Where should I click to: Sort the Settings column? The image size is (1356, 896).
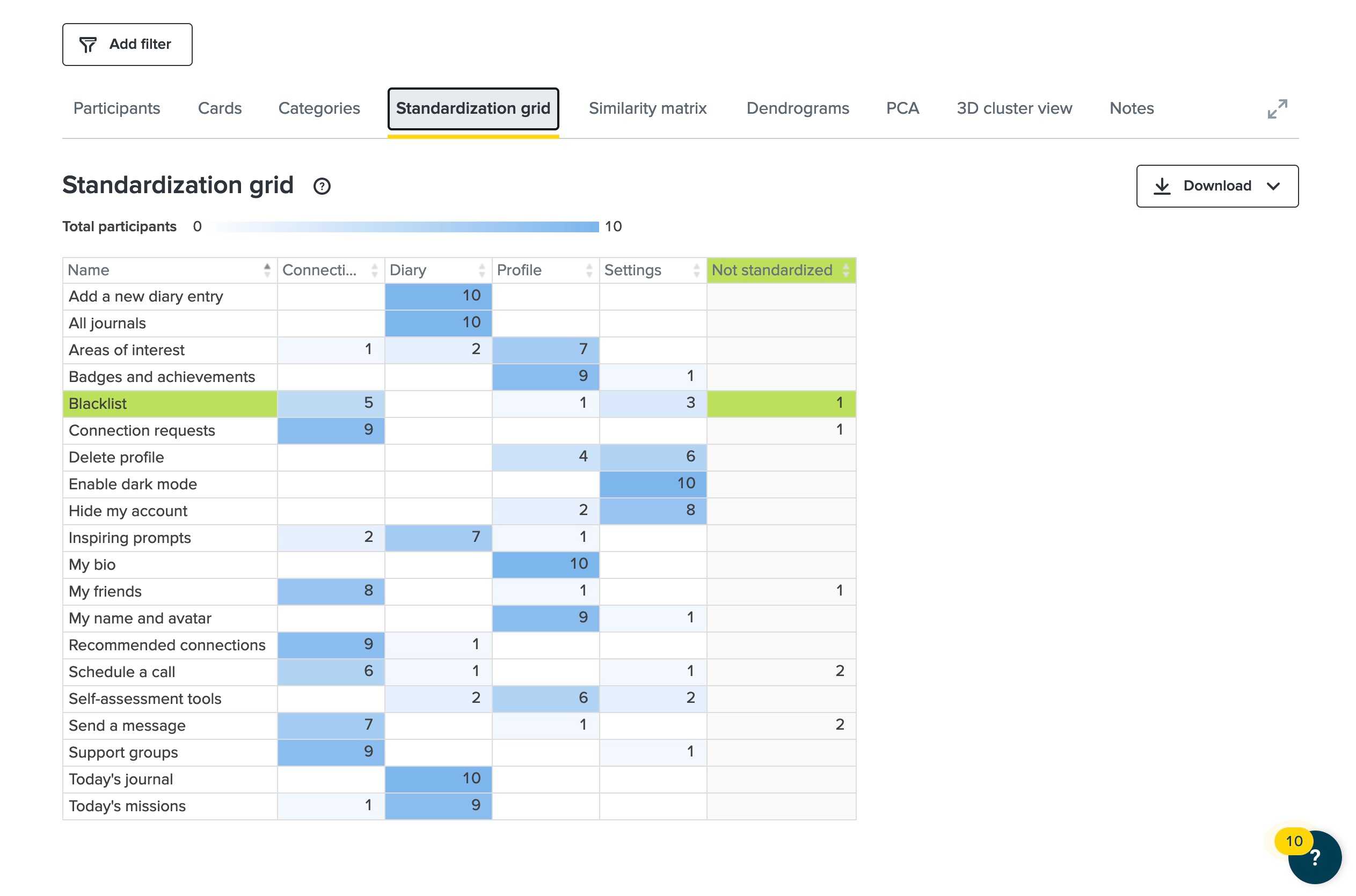(x=696, y=270)
